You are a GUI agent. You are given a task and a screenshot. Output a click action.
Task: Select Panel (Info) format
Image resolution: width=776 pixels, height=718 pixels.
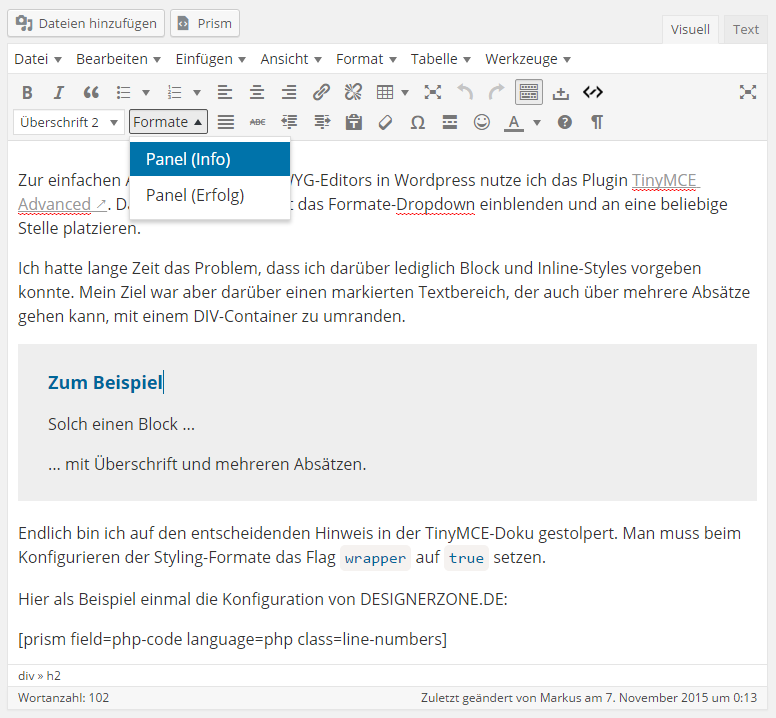pos(210,159)
